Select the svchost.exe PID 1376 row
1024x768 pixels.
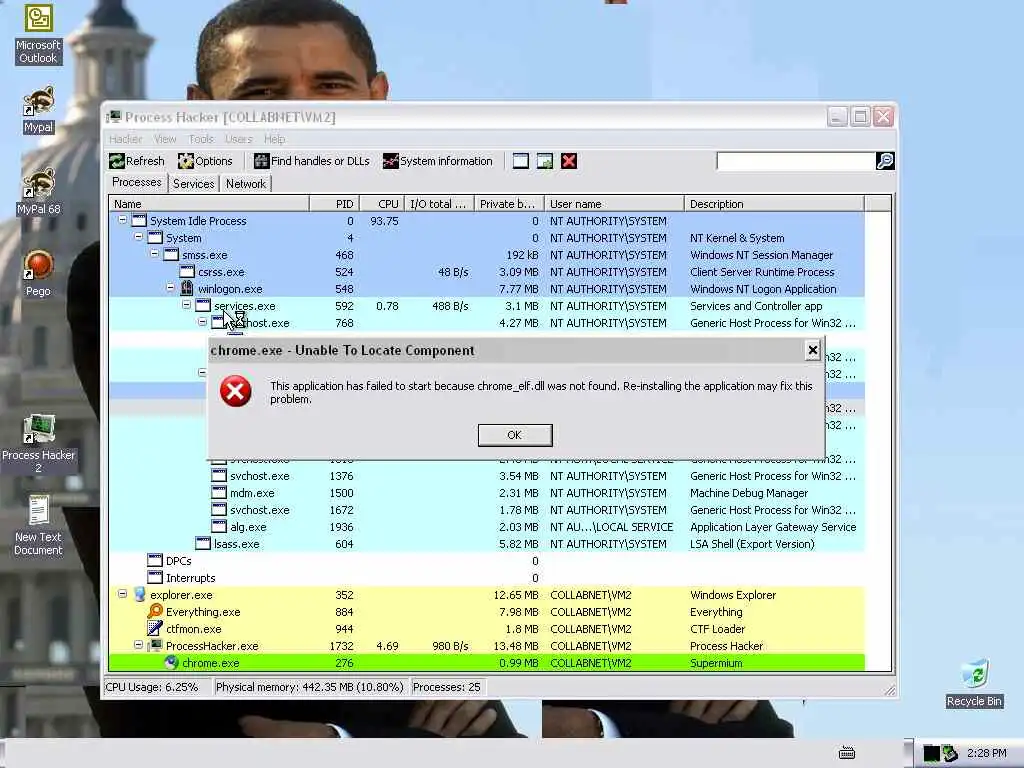click(487, 476)
